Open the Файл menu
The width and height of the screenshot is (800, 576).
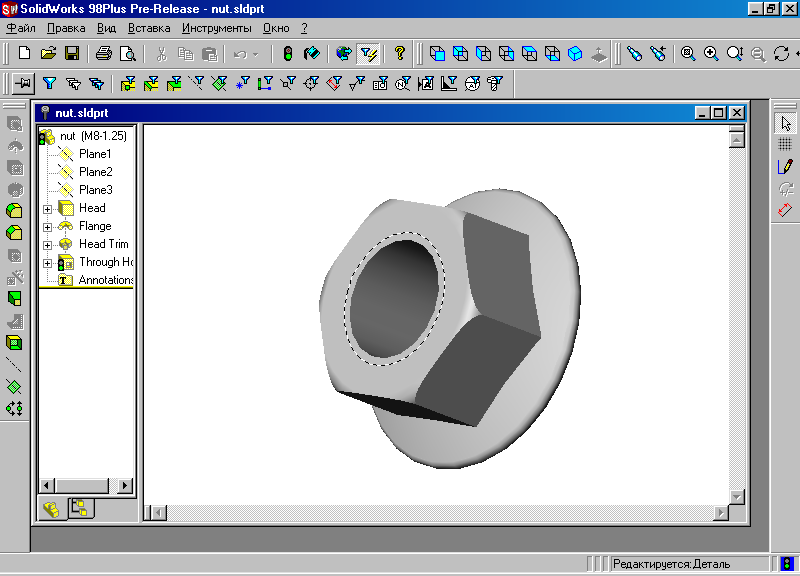click(x=21, y=28)
